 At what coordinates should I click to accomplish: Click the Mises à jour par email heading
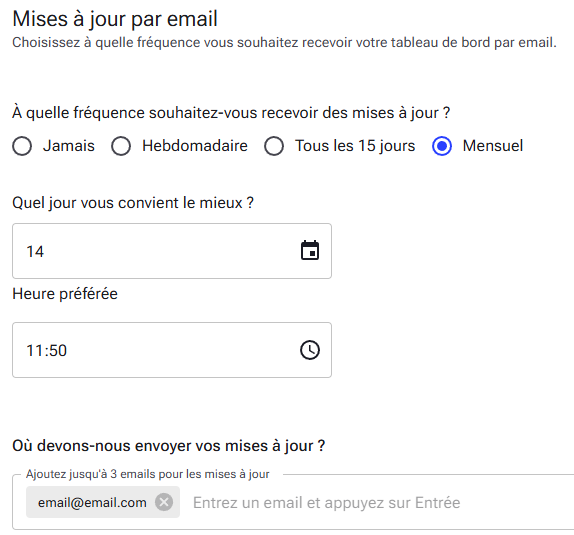115,19
